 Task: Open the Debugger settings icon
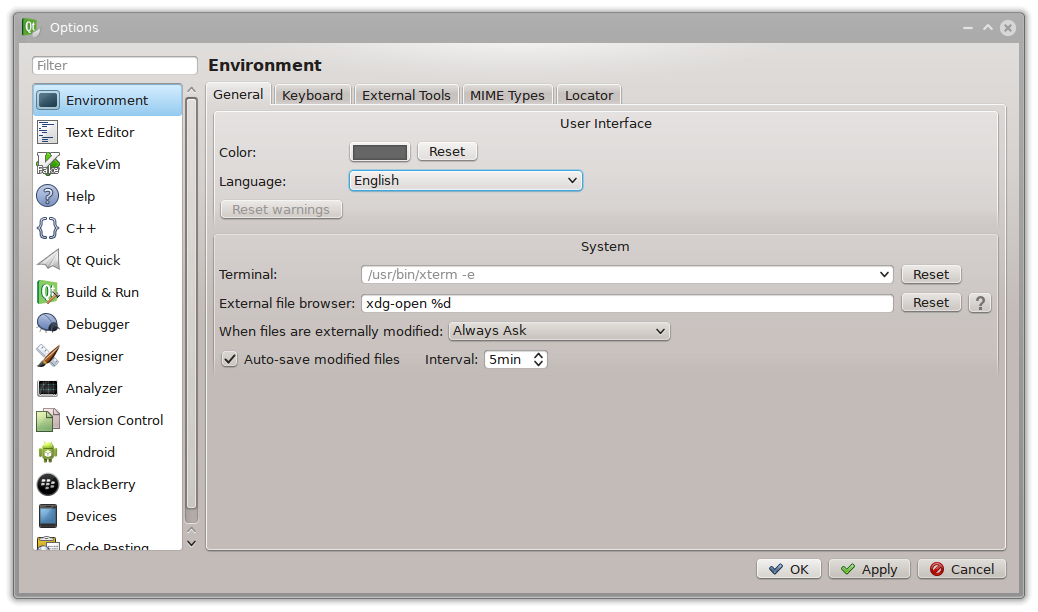tap(48, 324)
